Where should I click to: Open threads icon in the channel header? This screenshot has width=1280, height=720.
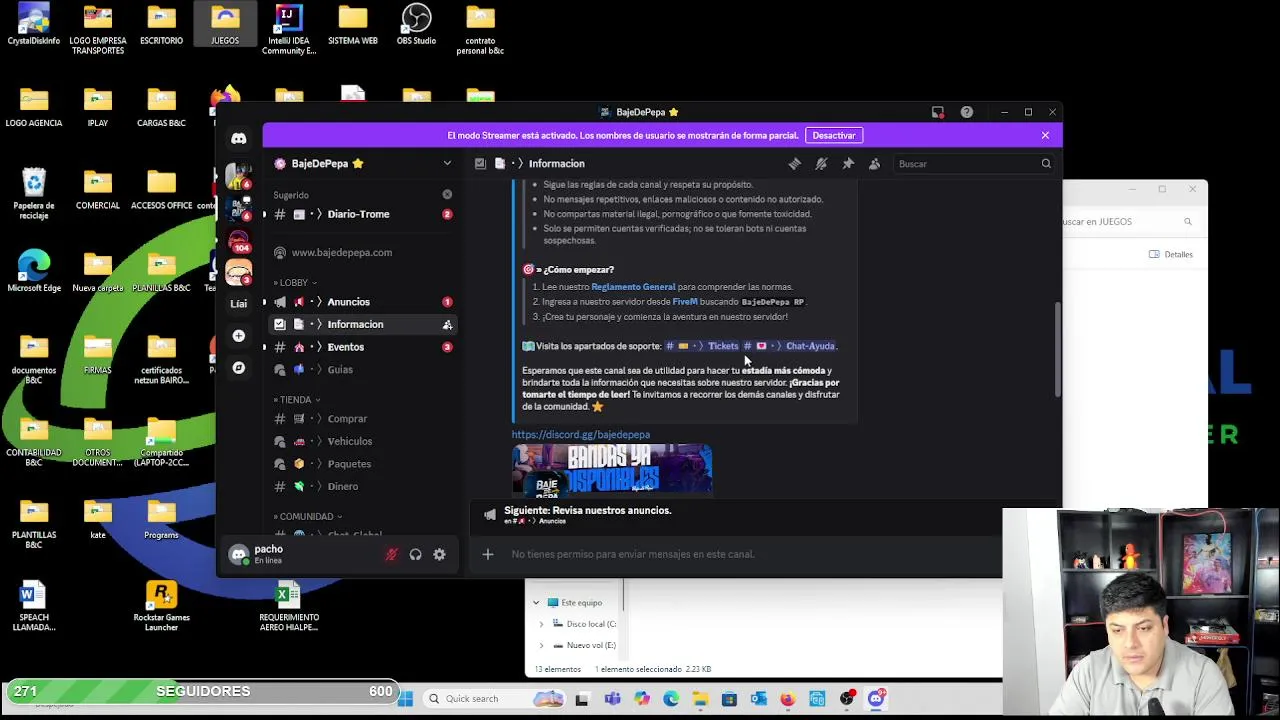(794, 164)
